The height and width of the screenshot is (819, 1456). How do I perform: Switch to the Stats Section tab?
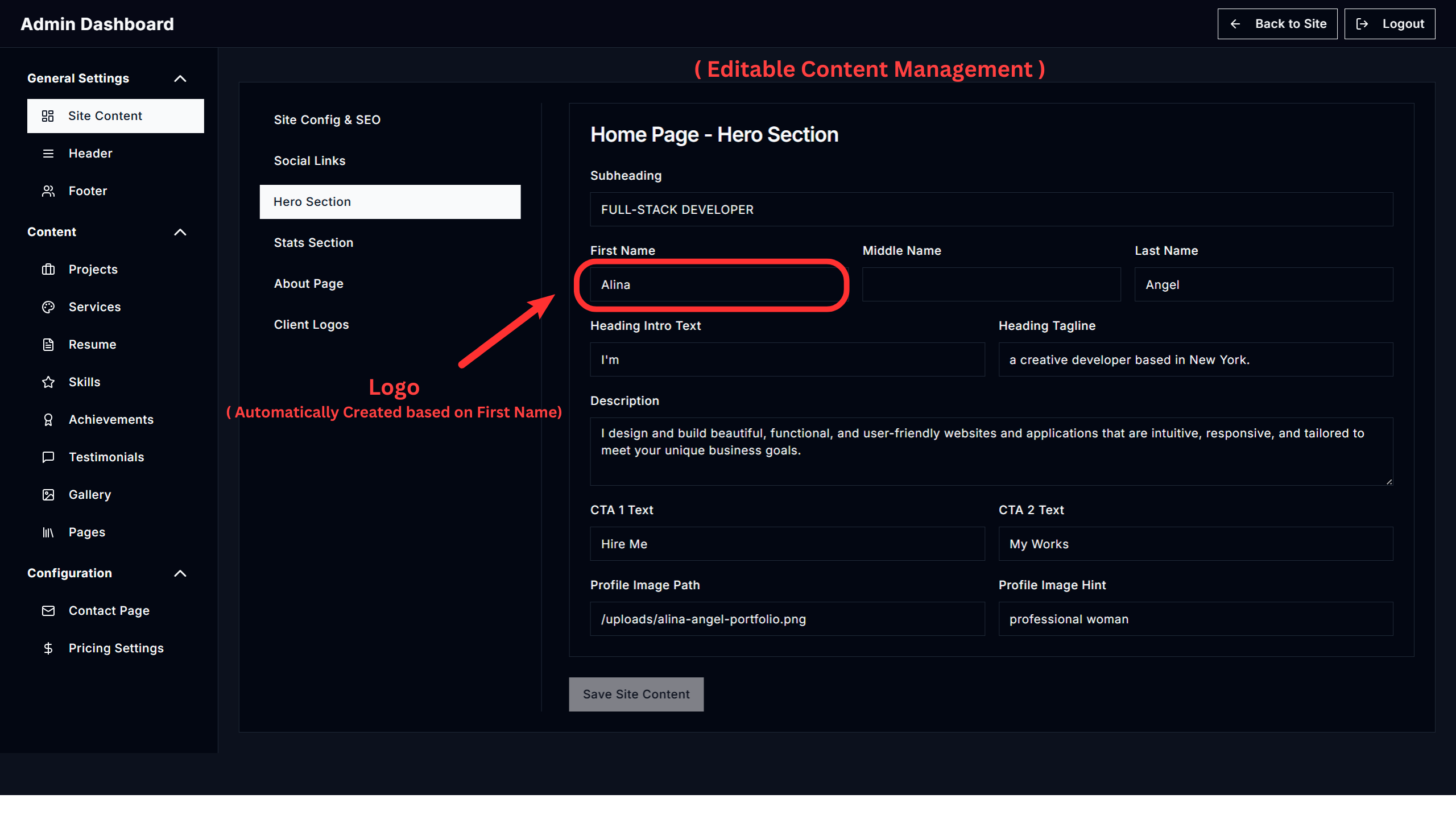[313, 242]
